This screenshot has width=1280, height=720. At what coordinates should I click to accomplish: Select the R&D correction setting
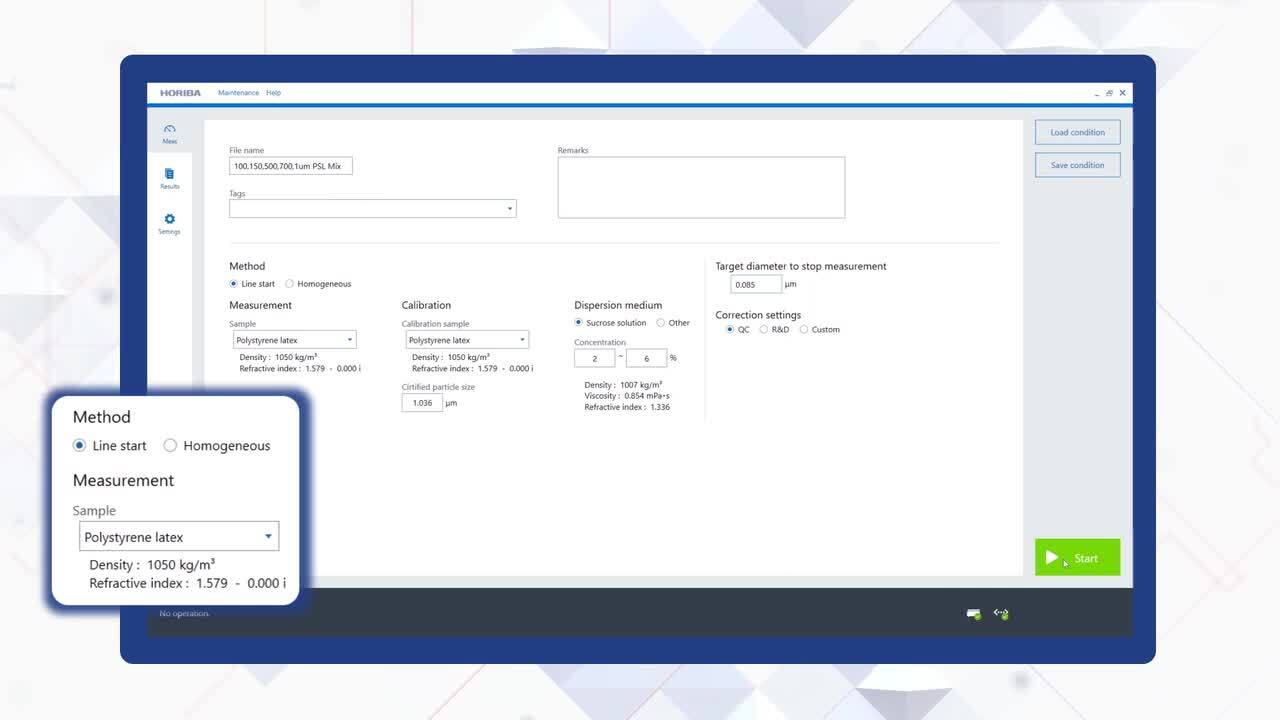click(x=764, y=329)
